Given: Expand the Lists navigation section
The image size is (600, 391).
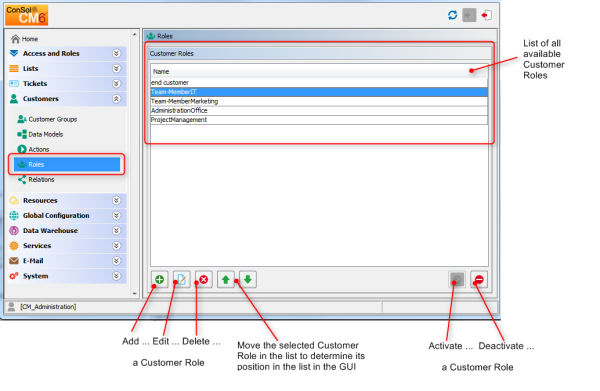Looking at the screenshot, I should pyautogui.click(x=117, y=68).
